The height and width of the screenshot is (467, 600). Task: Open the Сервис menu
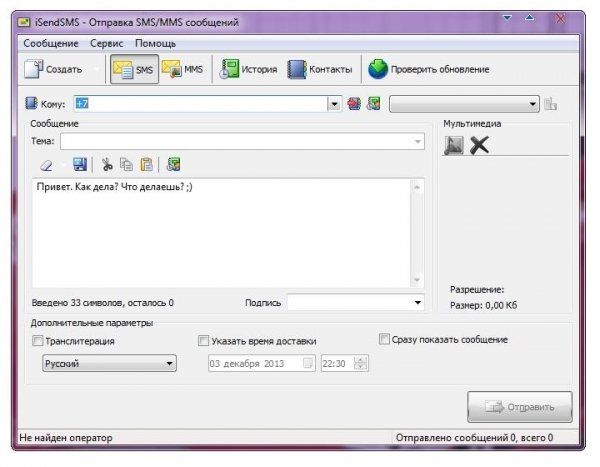(x=107, y=43)
